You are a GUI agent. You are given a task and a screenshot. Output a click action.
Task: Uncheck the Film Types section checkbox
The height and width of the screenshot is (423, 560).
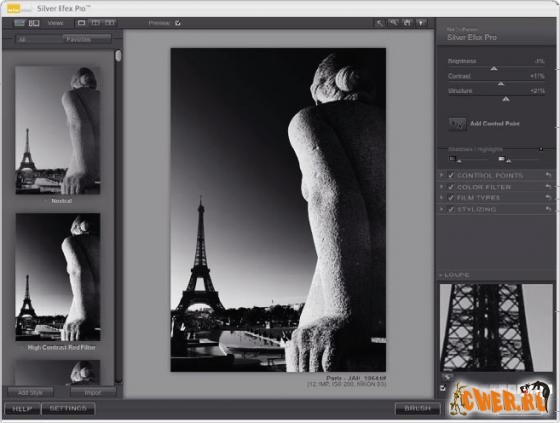click(451, 198)
